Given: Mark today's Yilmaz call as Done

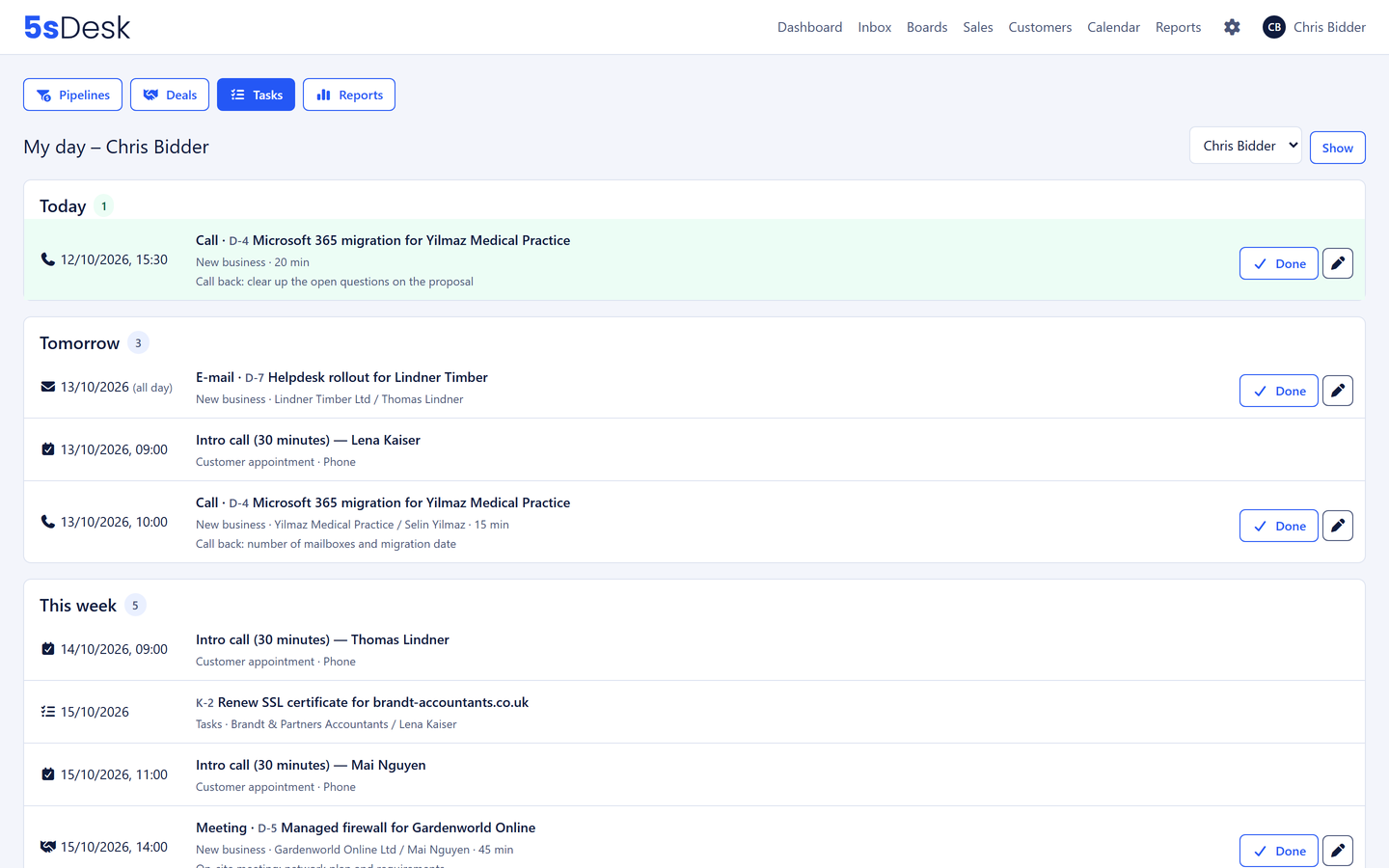Looking at the screenshot, I should [x=1278, y=263].
